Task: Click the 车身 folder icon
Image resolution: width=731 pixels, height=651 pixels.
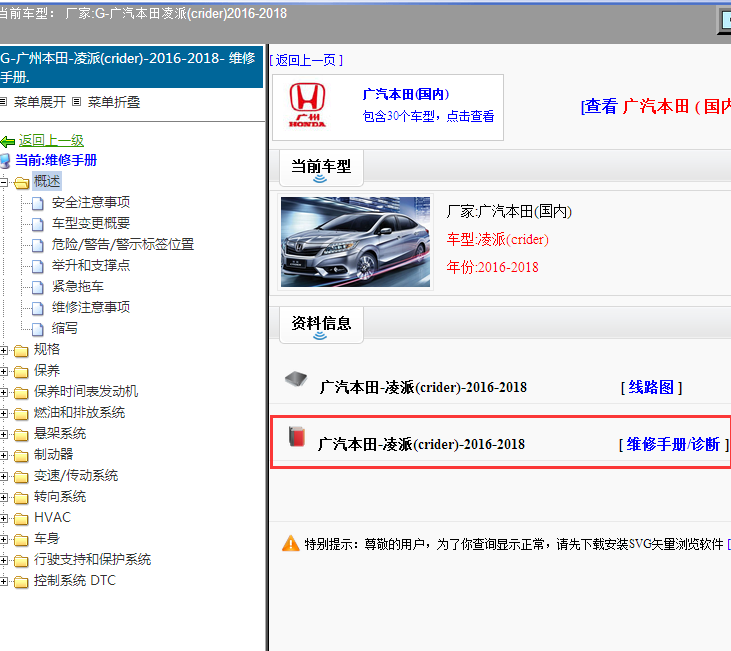Action: (x=21, y=540)
